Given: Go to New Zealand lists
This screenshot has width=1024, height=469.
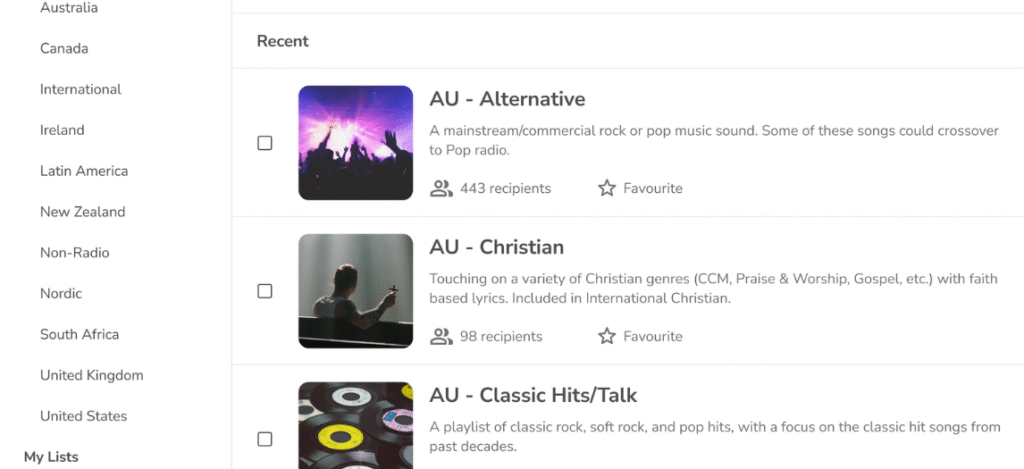Looking at the screenshot, I should pyautogui.click(x=82, y=212).
